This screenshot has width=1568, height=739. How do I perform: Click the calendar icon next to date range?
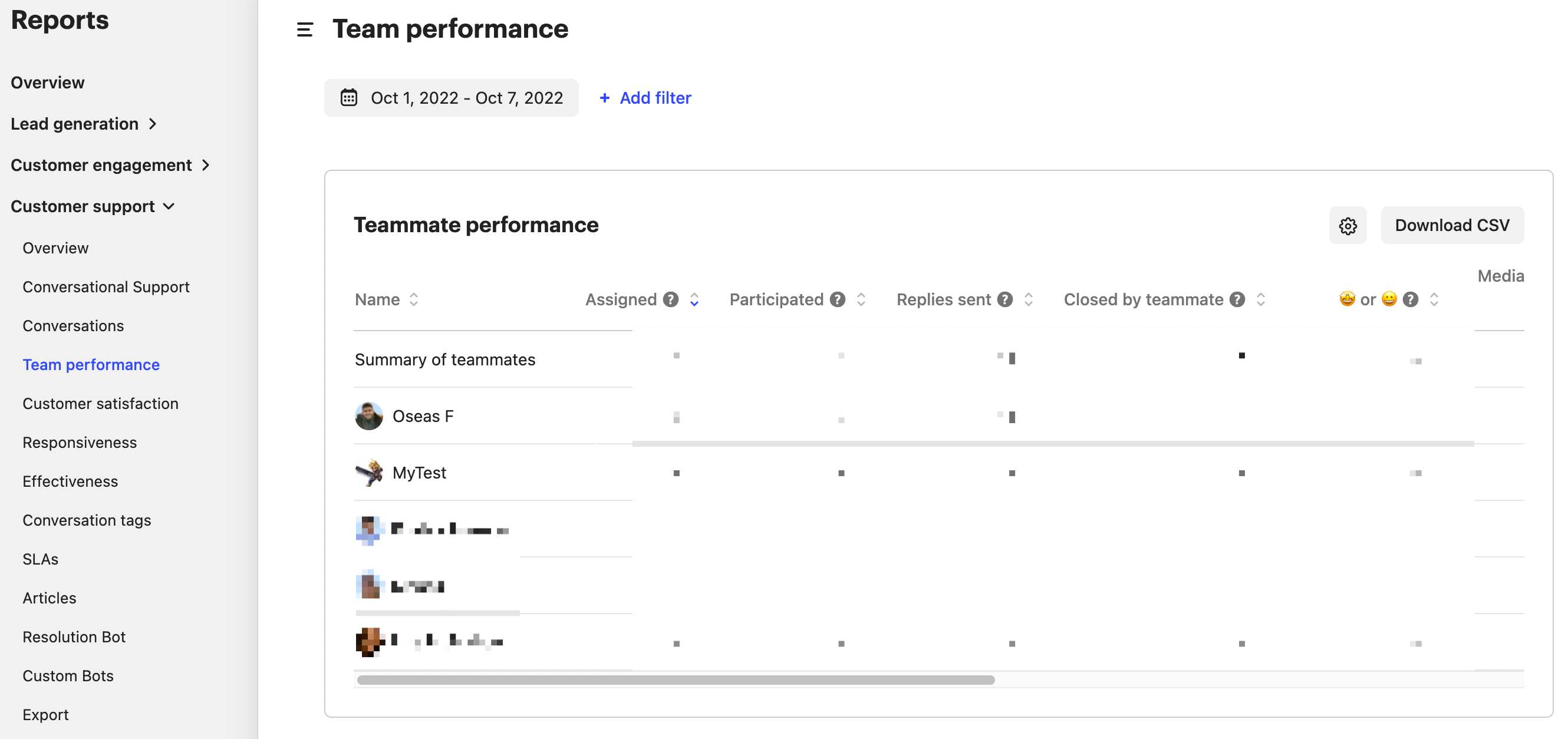click(x=349, y=97)
